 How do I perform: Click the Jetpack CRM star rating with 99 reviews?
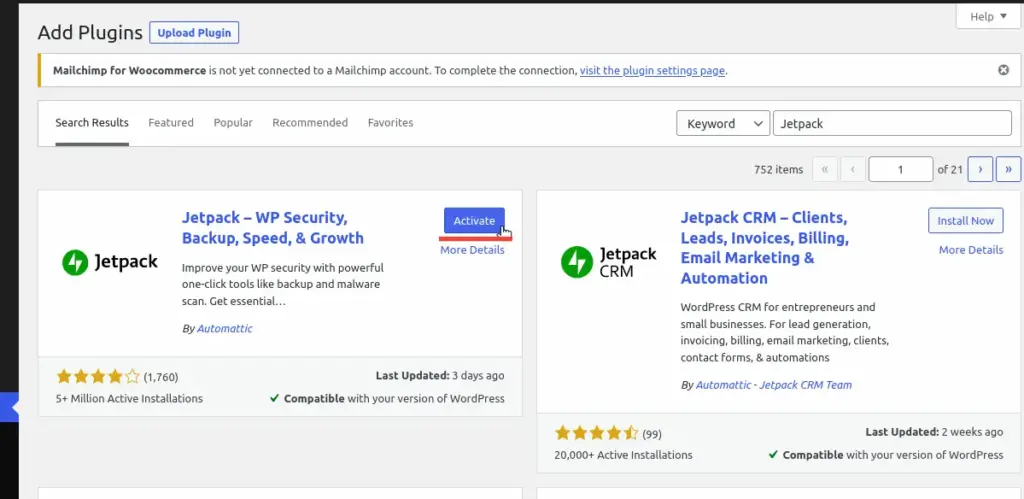pyautogui.click(x=597, y=433)
